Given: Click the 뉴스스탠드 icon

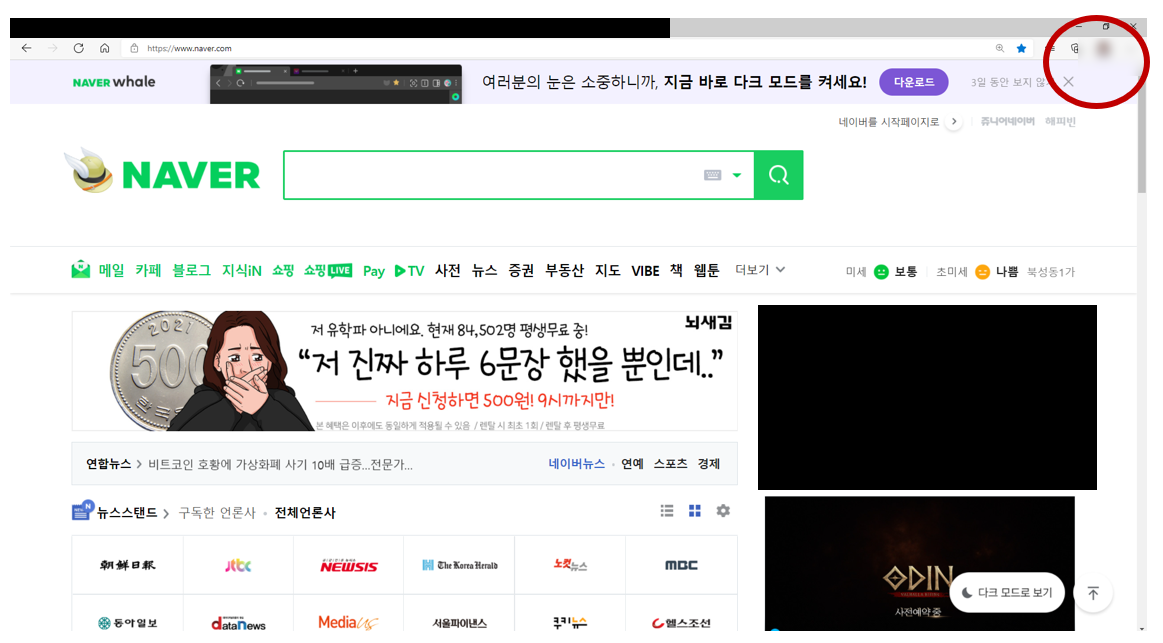Looking at the screenshot, I should pos(82,510).
